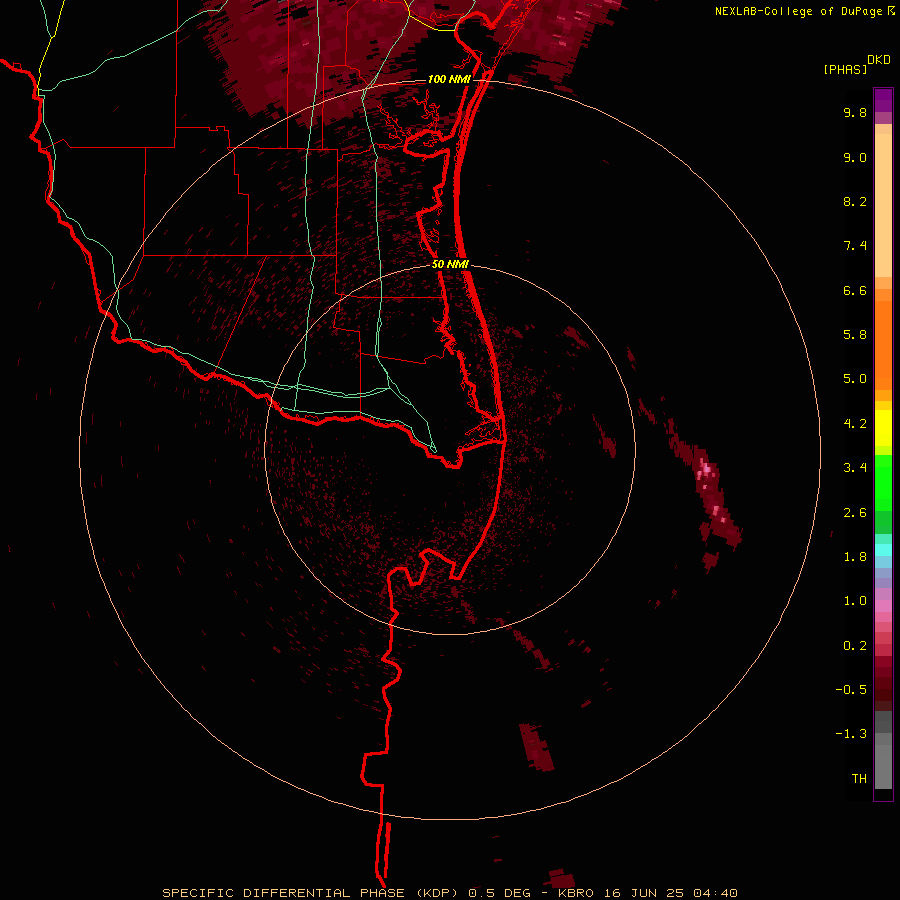Click the 2.6 value on the color scale
Viewport: 900px width, 900px height.
855,513
